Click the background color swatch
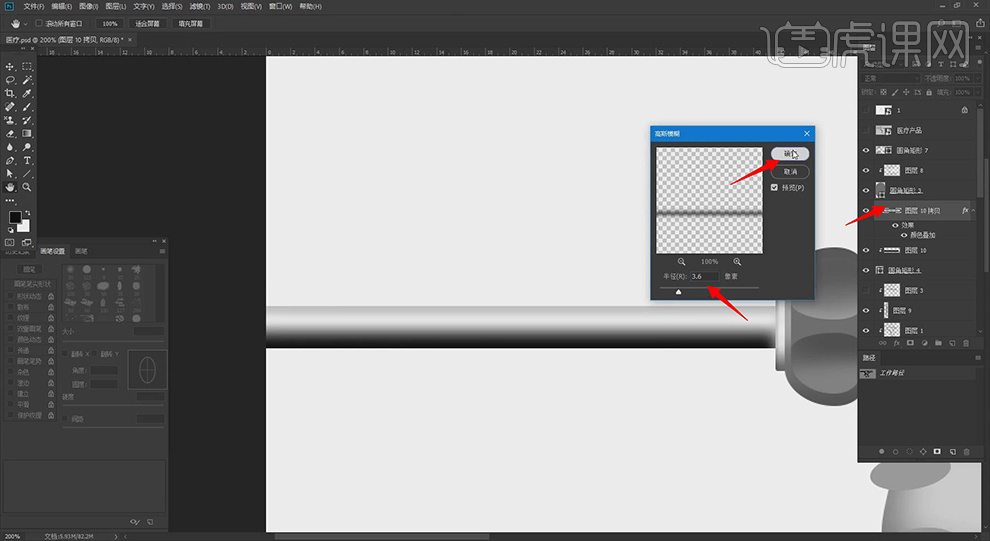 click(25, 226)
